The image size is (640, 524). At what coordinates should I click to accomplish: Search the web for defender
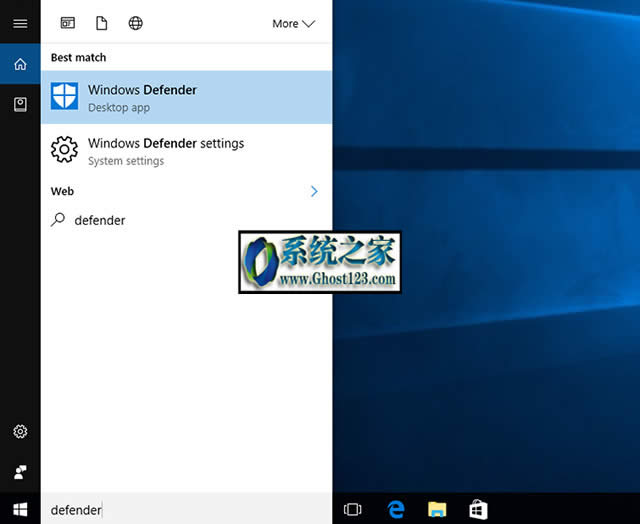(x=100, y=220)
